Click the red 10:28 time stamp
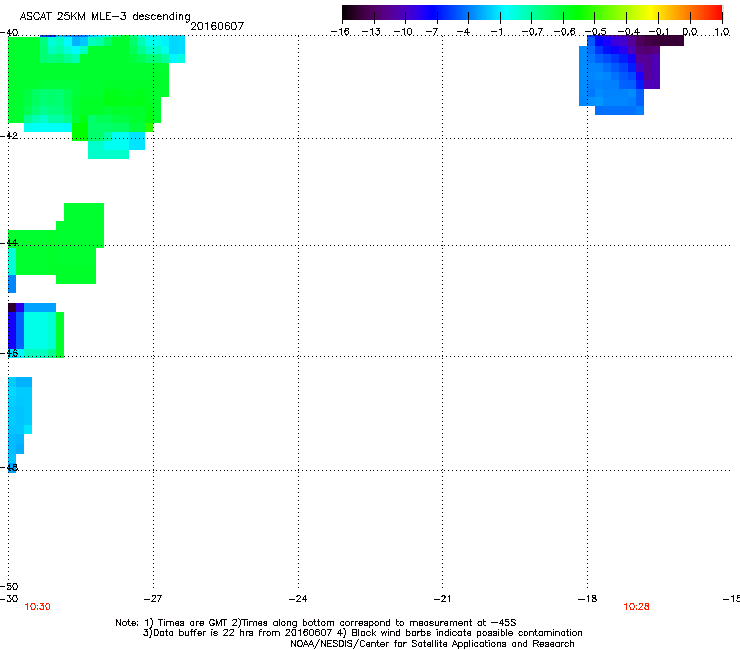Viewport: 740px width, 650px height. click(636, 607)
